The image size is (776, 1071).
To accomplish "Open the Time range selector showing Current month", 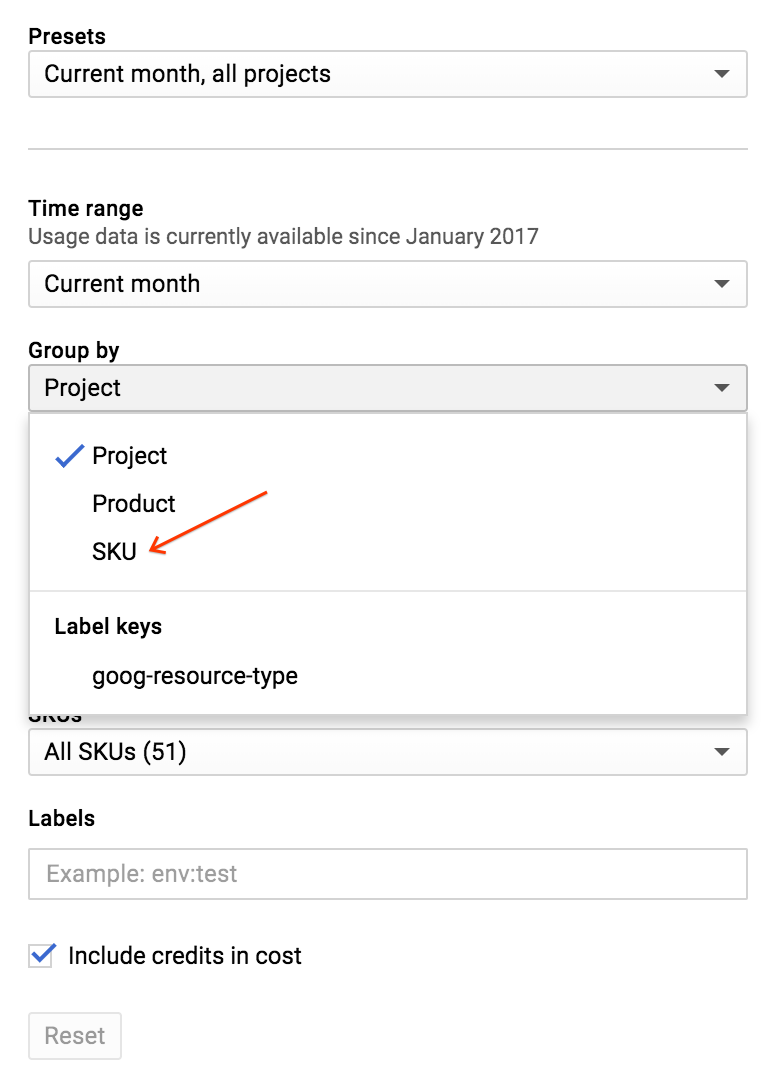I will (x=387, y=284).
